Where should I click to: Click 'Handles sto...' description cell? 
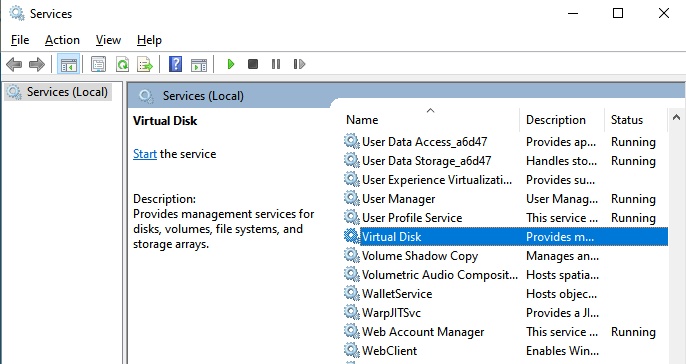[561, 161]
